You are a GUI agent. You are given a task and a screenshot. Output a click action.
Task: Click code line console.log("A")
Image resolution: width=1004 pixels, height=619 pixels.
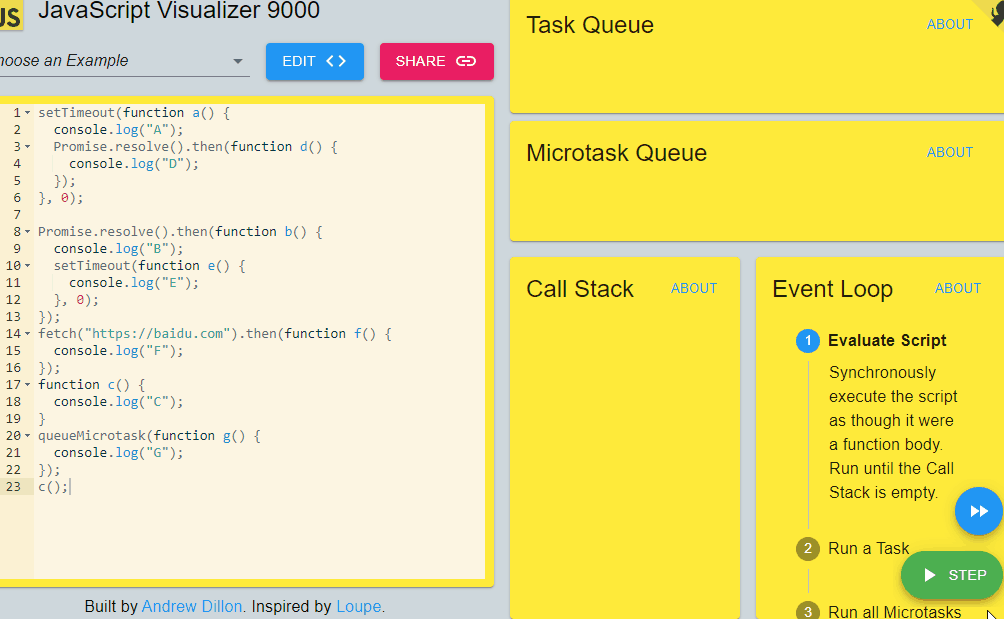pyautogui.click(x=118, y=130)
